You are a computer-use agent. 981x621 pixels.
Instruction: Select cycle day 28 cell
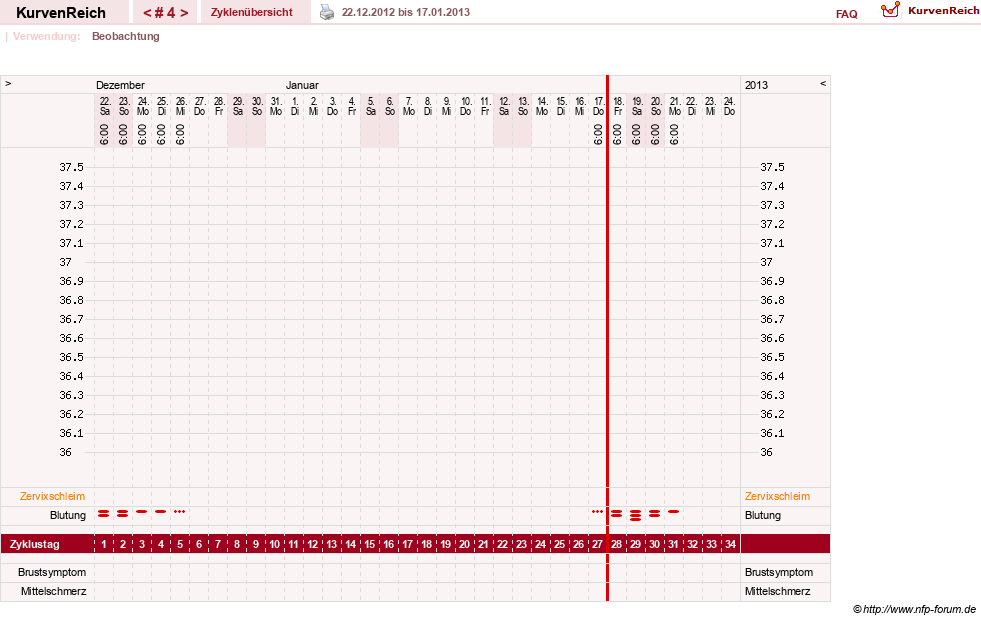617,544
